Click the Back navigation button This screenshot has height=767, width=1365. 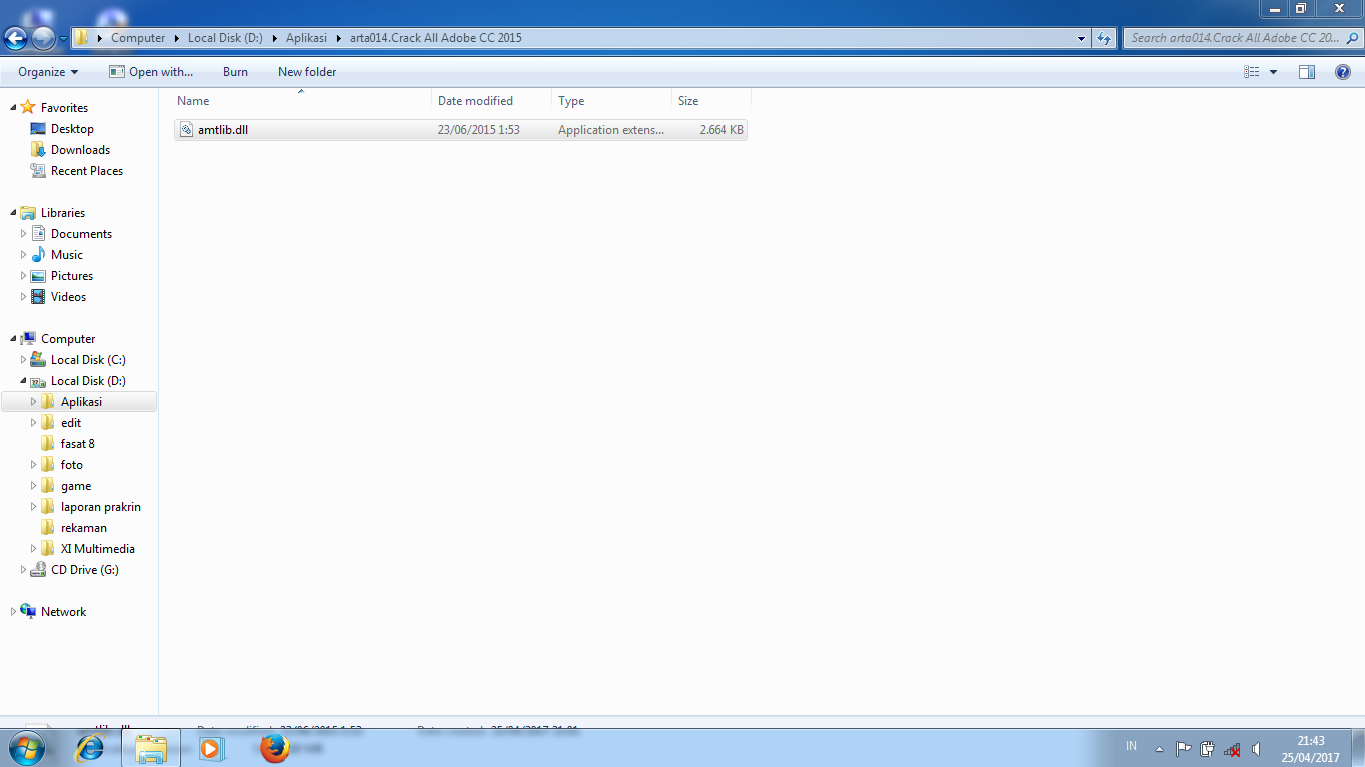click(x=15, y=38)
